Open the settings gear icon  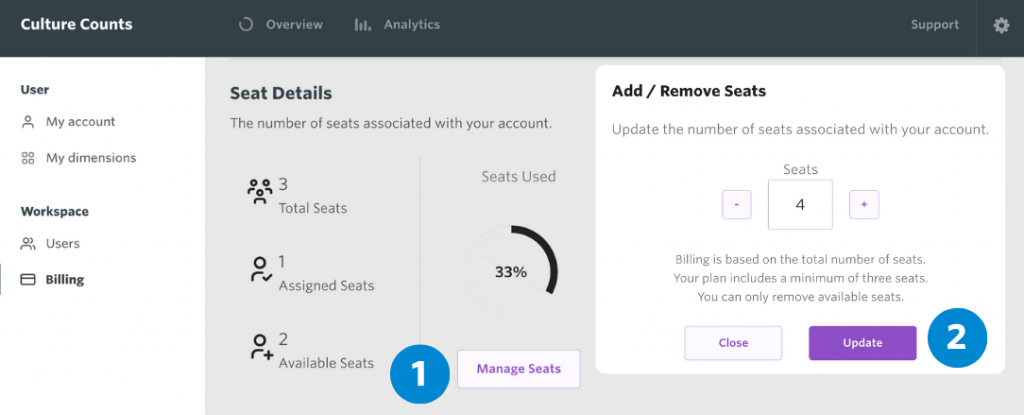pos(1000,25)
